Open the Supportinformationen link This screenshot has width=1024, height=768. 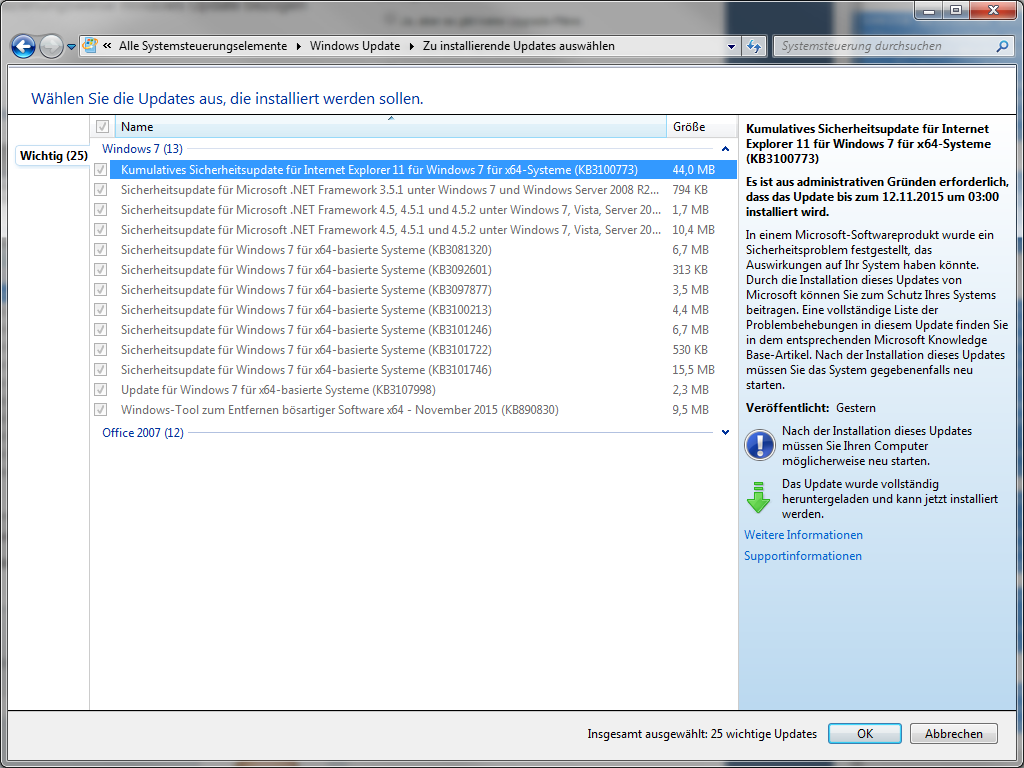click(x=803, y=556)
